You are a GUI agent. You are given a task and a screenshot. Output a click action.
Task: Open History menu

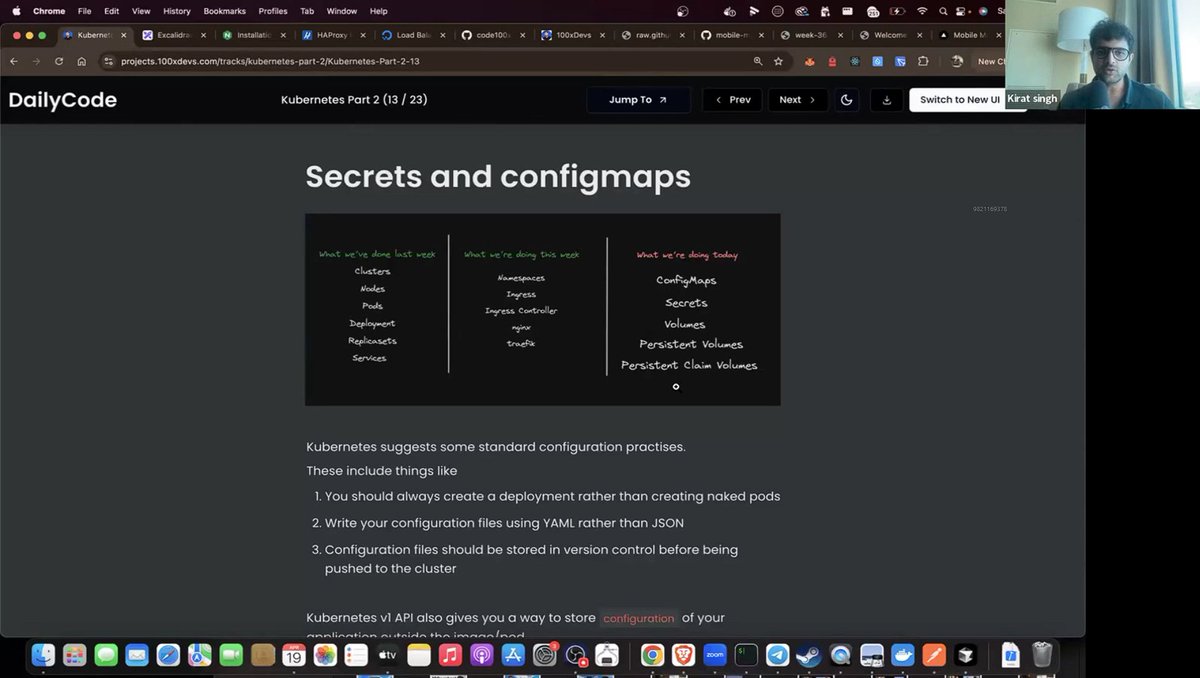click(177, 11)
